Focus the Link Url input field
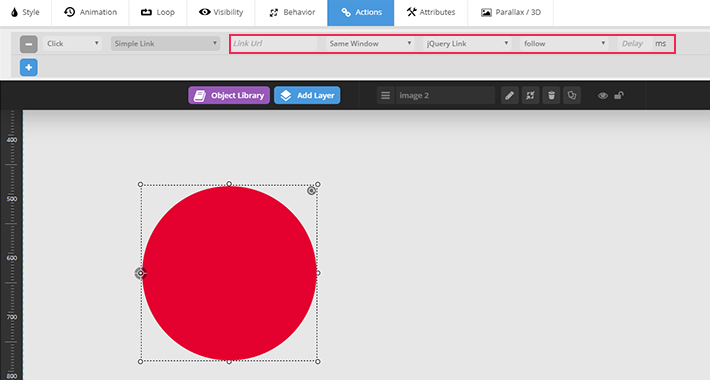 coord(274,43)
